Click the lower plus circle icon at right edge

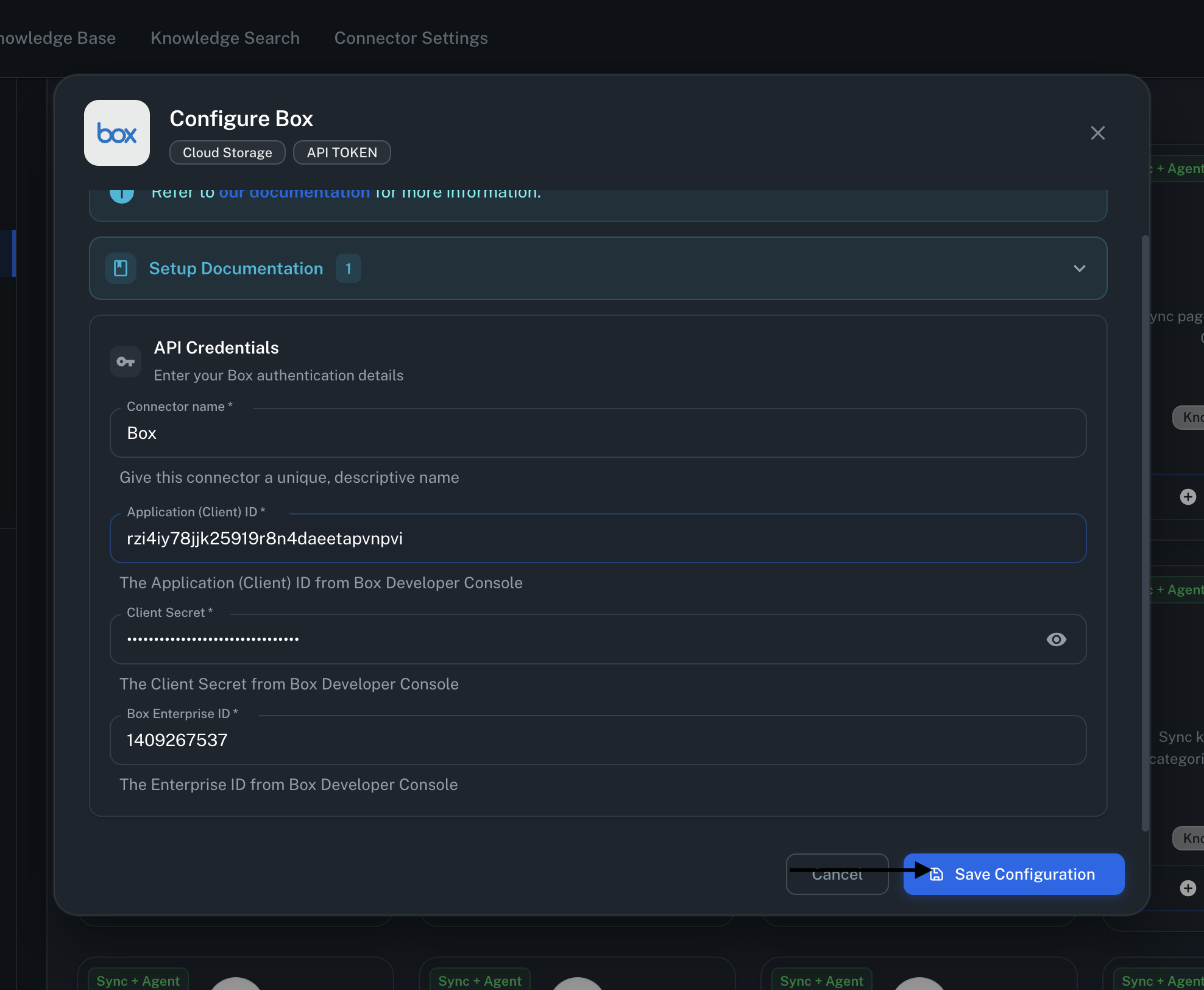pyautogui.click(x=1188, y=888)
